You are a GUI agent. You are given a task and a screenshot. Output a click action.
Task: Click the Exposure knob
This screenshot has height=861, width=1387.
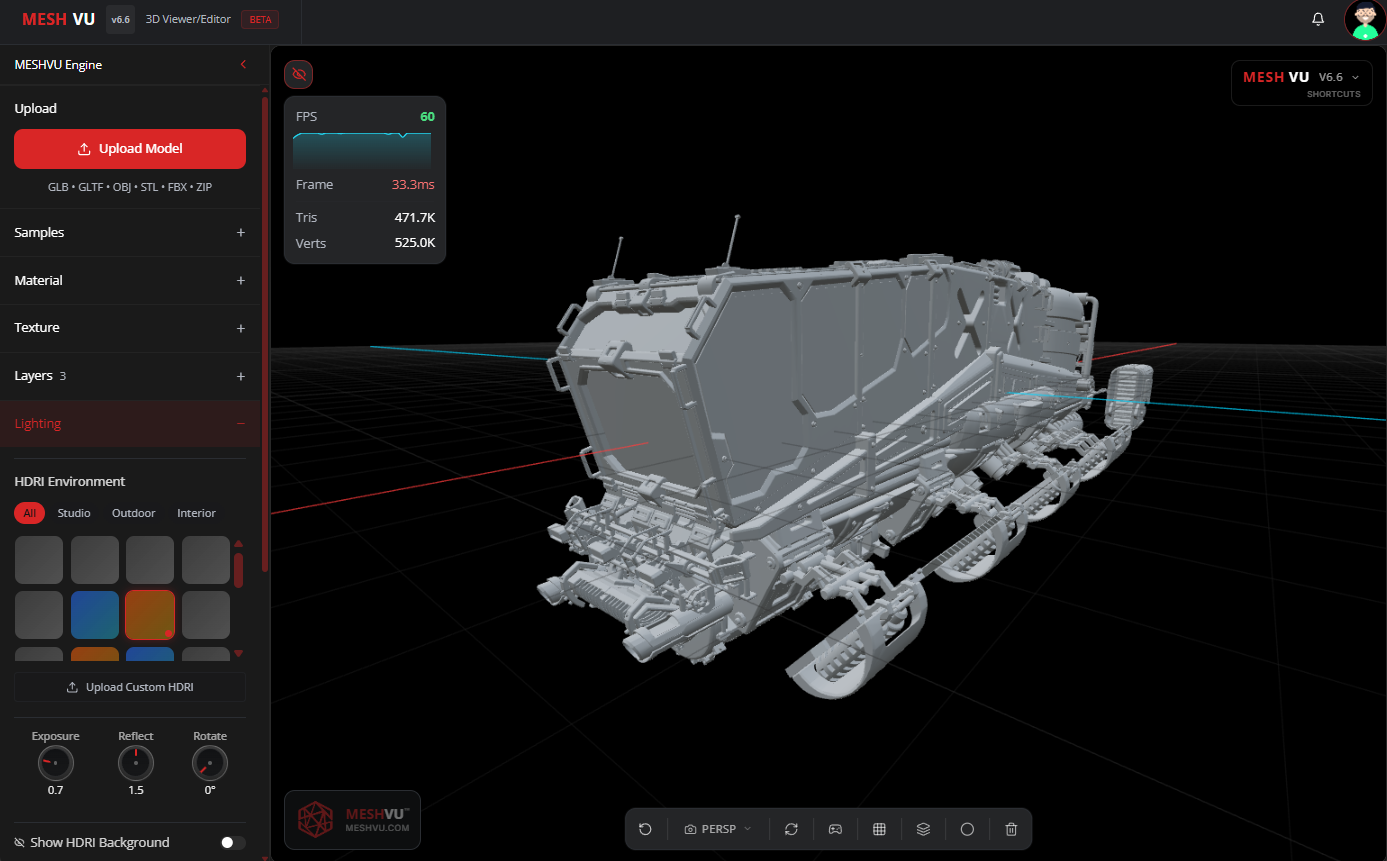55,764
